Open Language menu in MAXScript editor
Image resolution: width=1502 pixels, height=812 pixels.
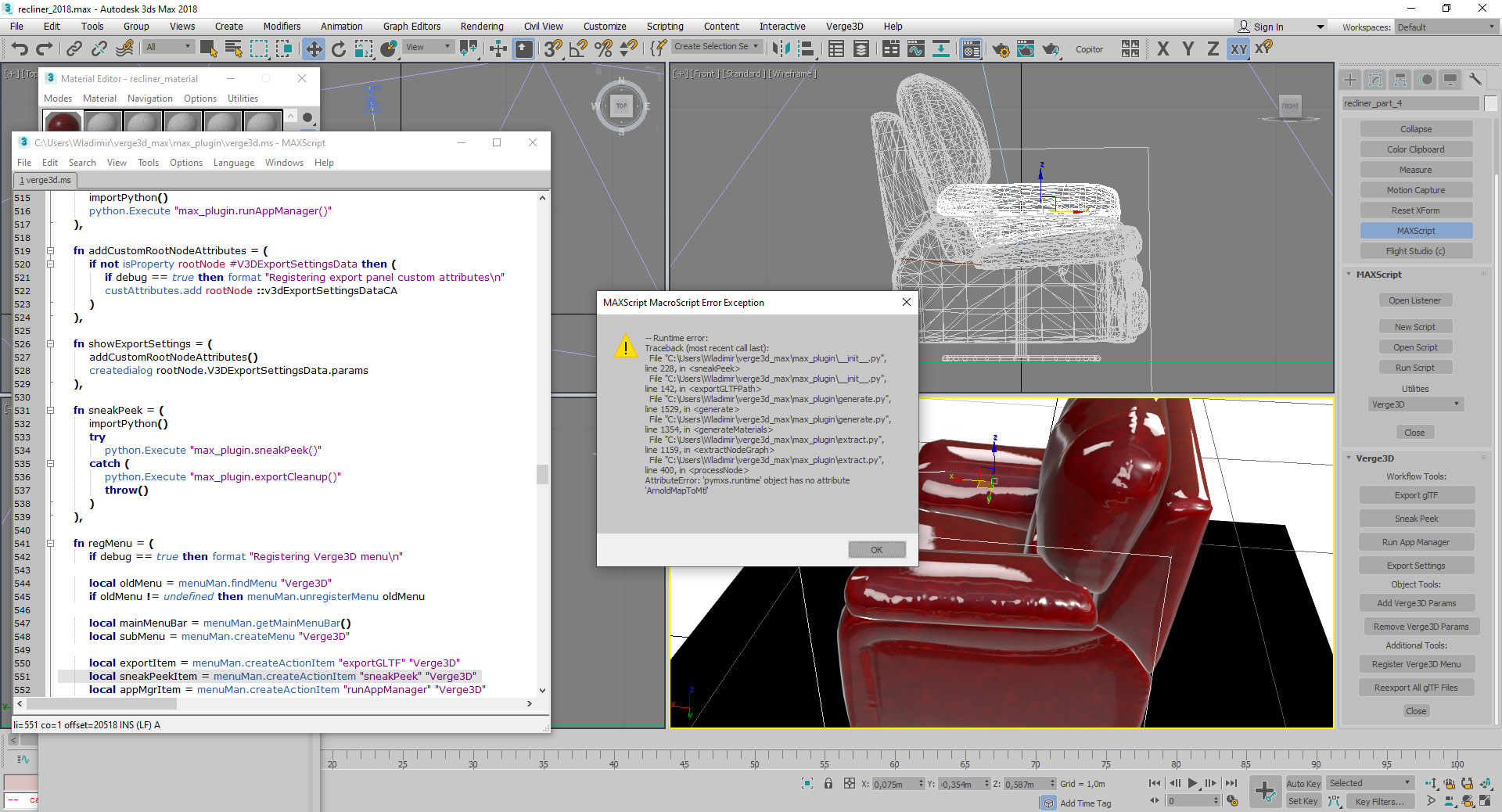(233, 163)
